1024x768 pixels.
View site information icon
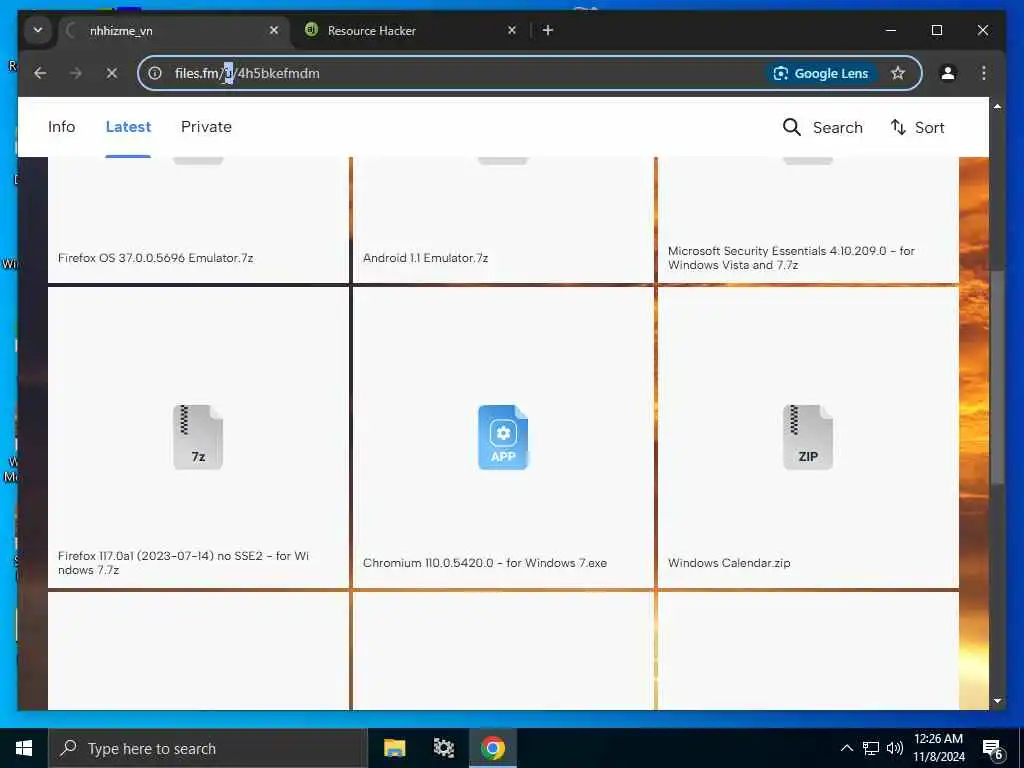pos(155,73)
